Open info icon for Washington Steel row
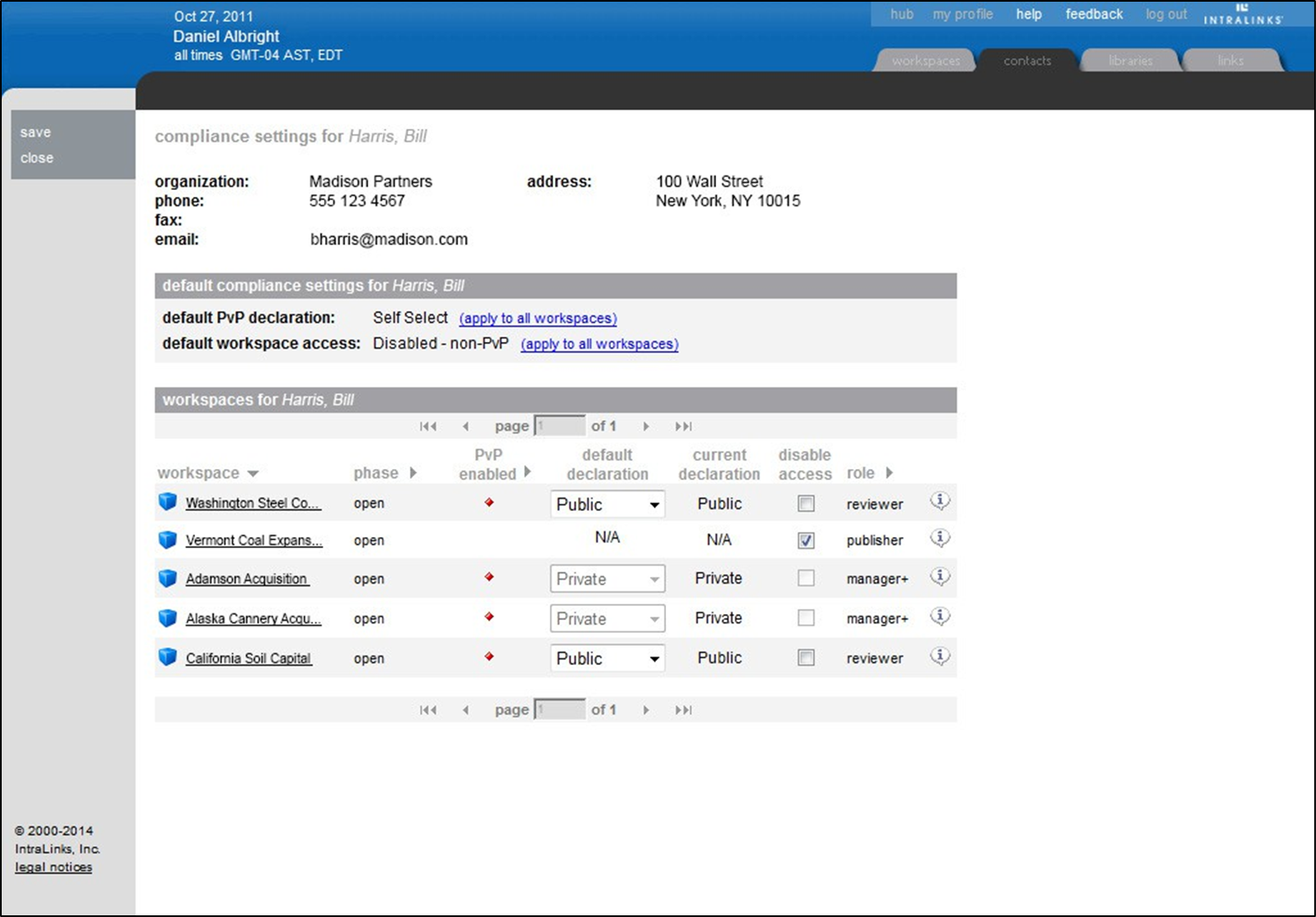This screenshot has width=1316, height=917. tap(939, 501)
